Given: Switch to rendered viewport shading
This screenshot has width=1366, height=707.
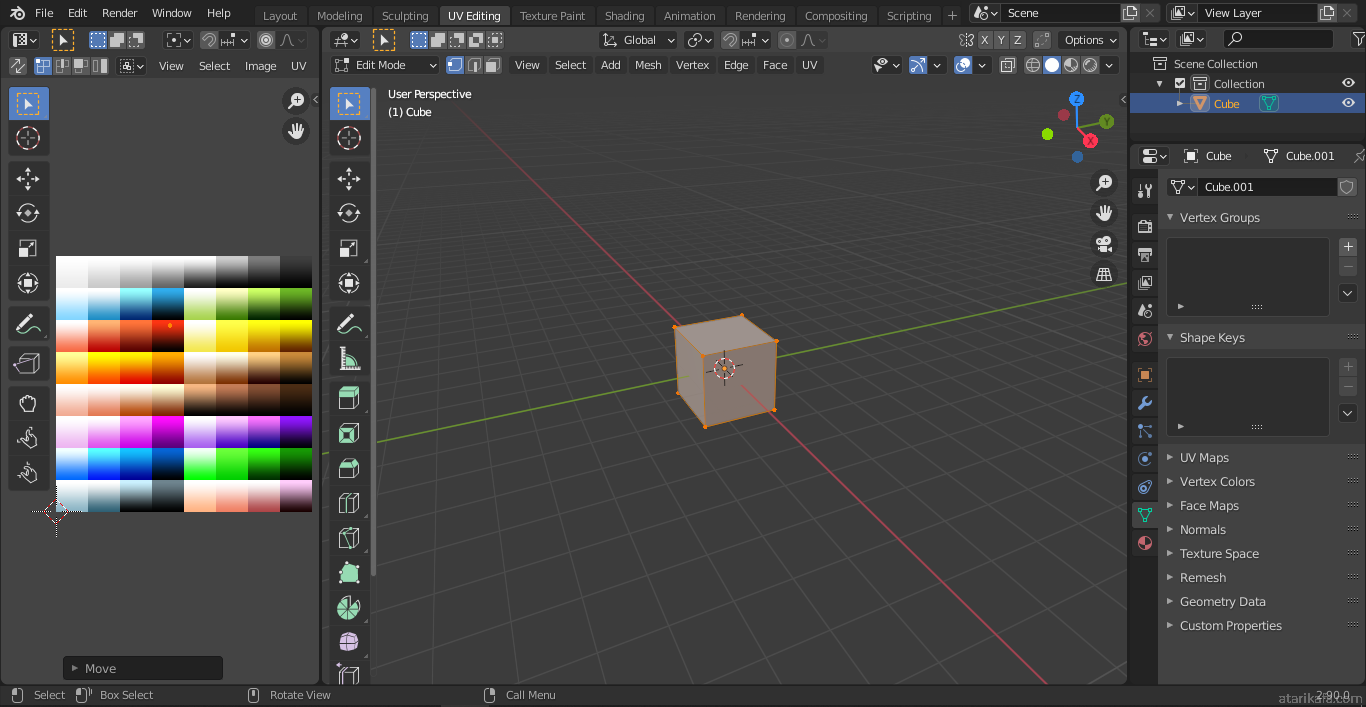Looking at the screenshot, I should [x=1090, y=65].
